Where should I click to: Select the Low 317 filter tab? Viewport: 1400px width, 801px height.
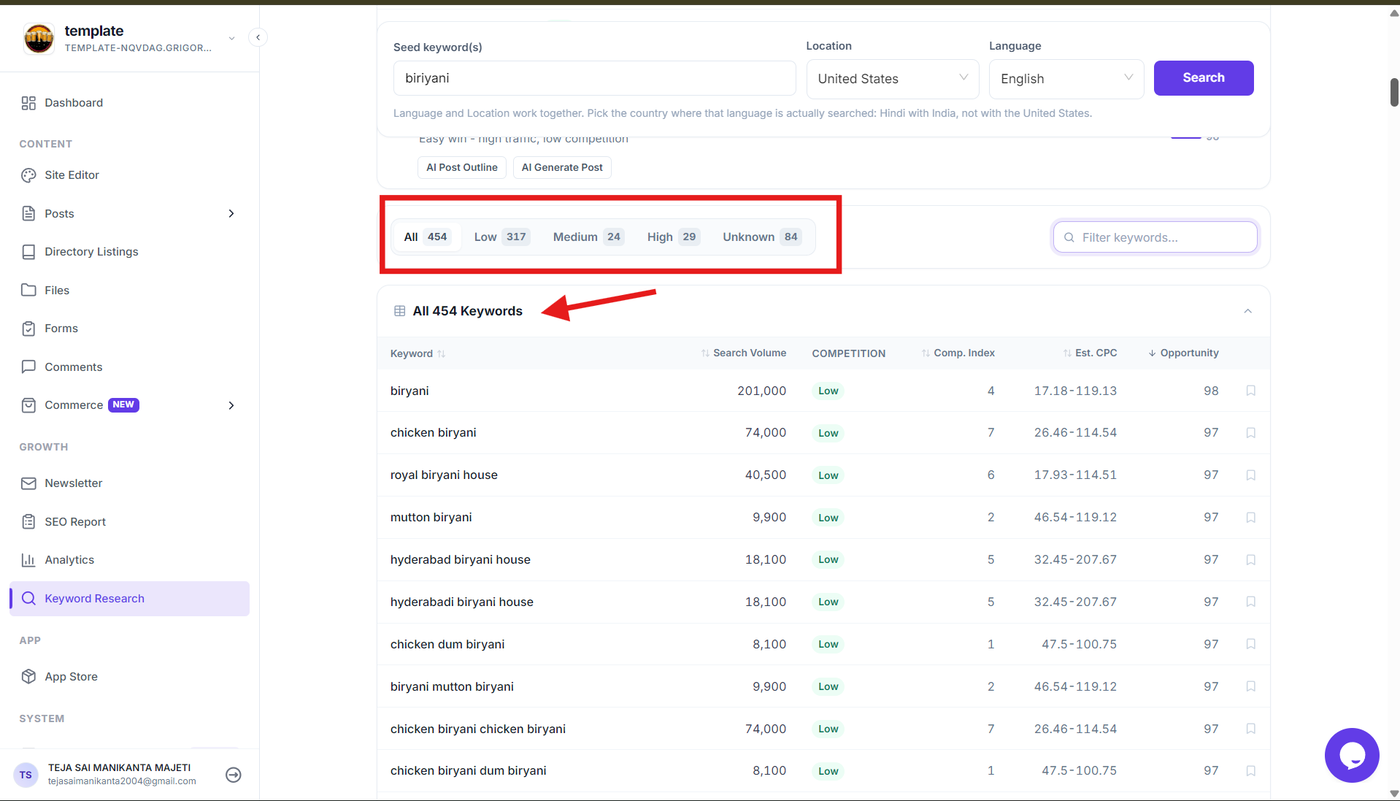[502, 237]
